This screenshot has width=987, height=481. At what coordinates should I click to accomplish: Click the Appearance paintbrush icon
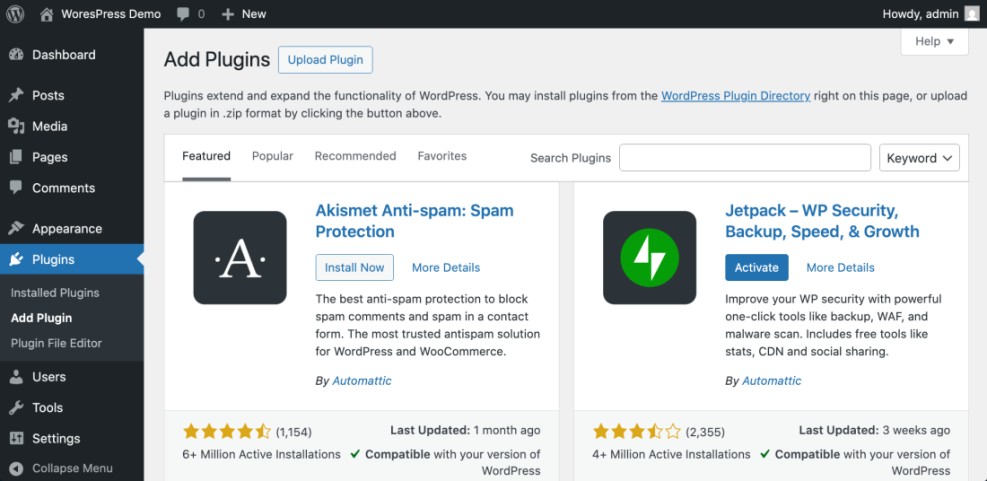16,229
